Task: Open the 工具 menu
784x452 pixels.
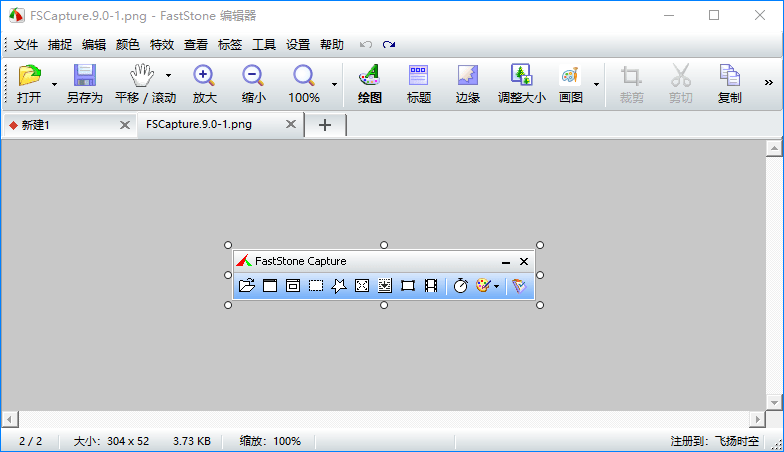Action: [x=264, y=44]
